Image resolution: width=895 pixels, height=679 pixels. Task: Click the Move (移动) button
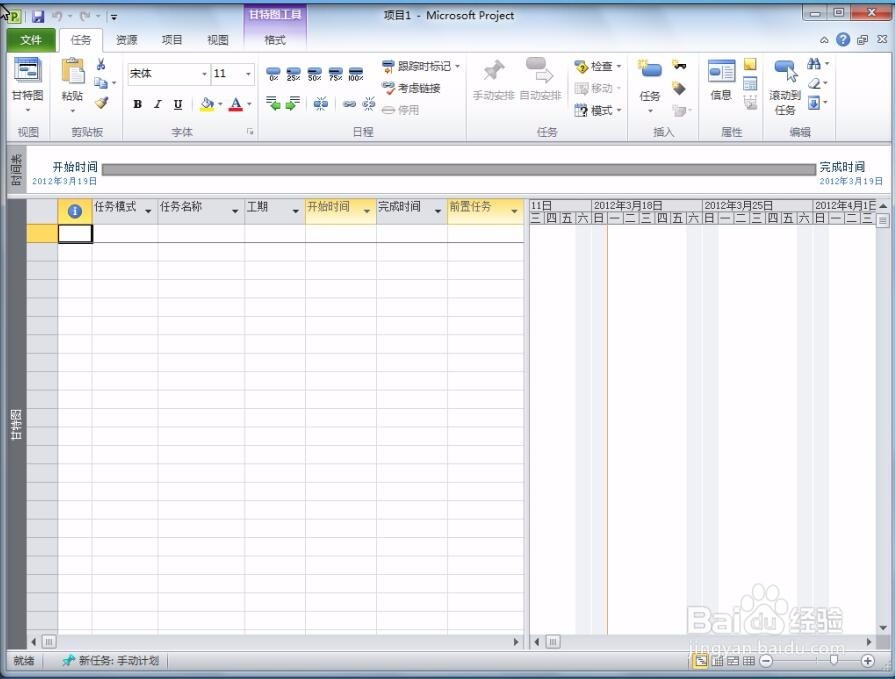597,88
